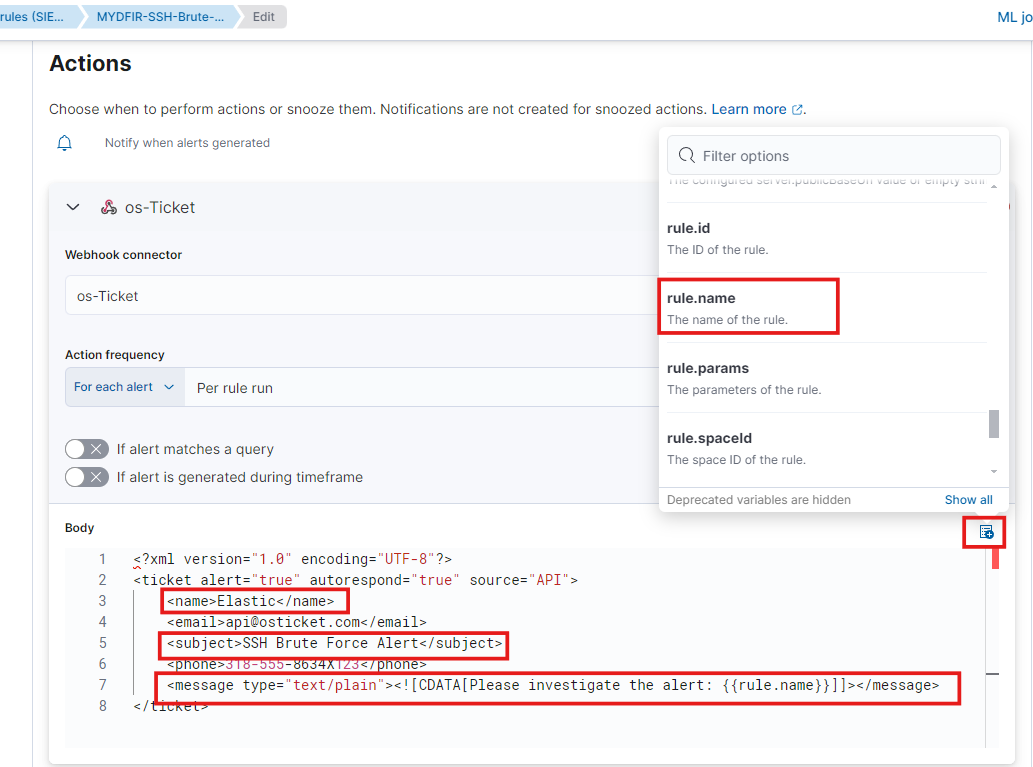Click the variable list scrollbar thumb
The width and height of the screenshot is (1033, 767).
click(x=994, y=424)
